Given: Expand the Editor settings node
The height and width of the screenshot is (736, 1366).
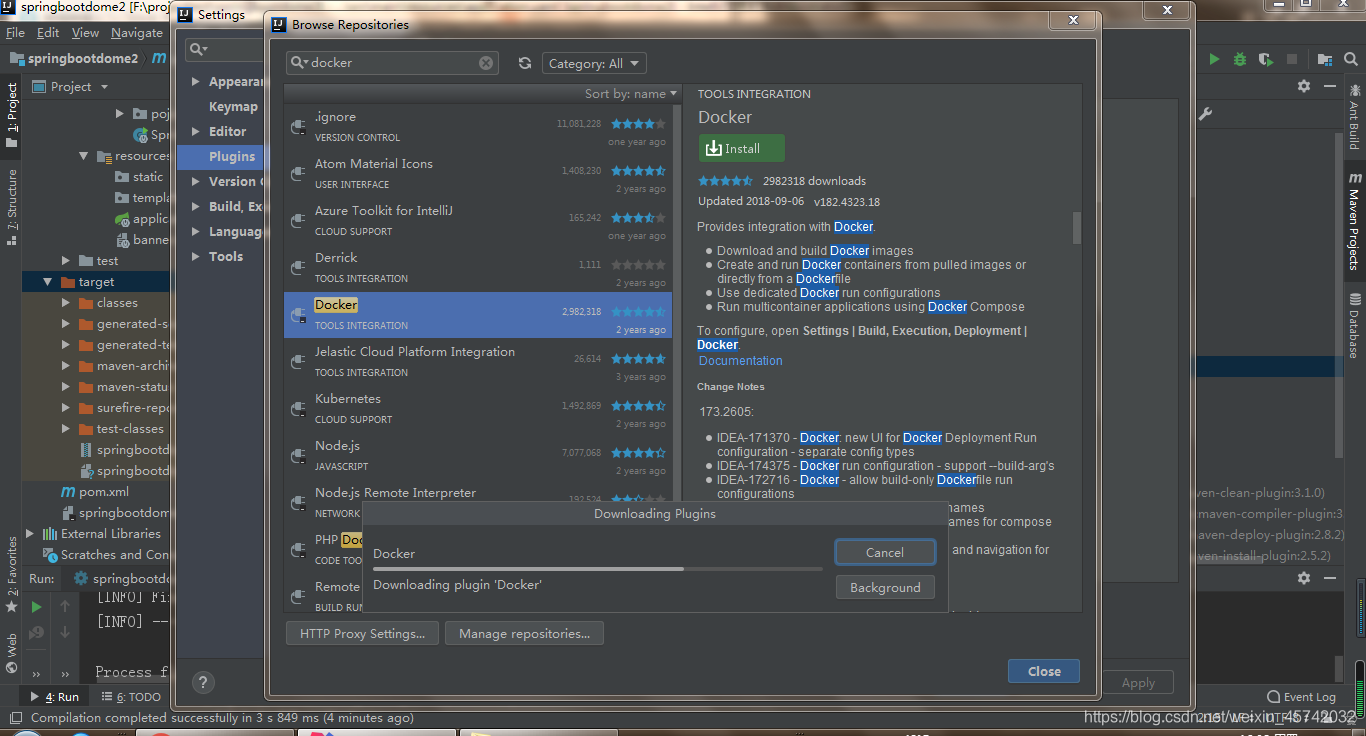Looking at the screenshot, I should (x=196, y=132).
